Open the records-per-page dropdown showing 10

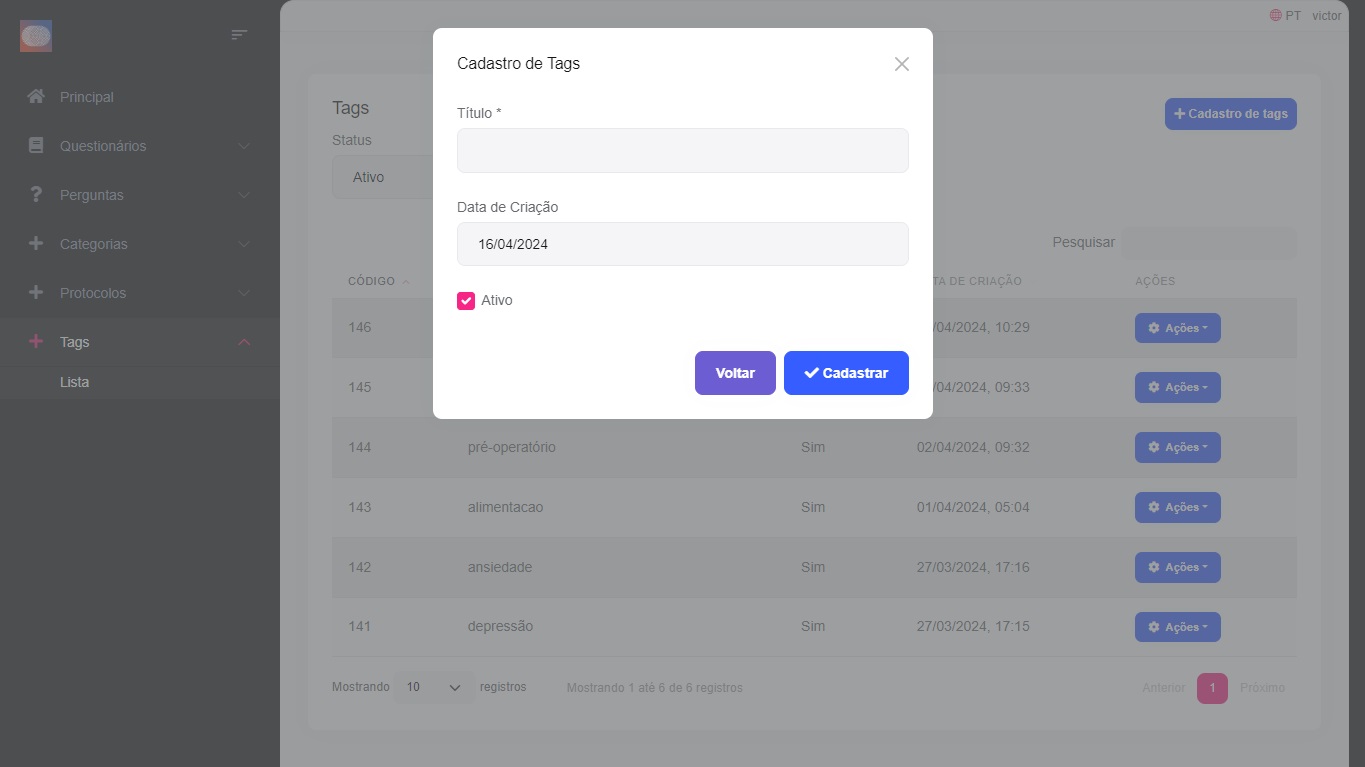pyautogui.click(x=433, y=688)
